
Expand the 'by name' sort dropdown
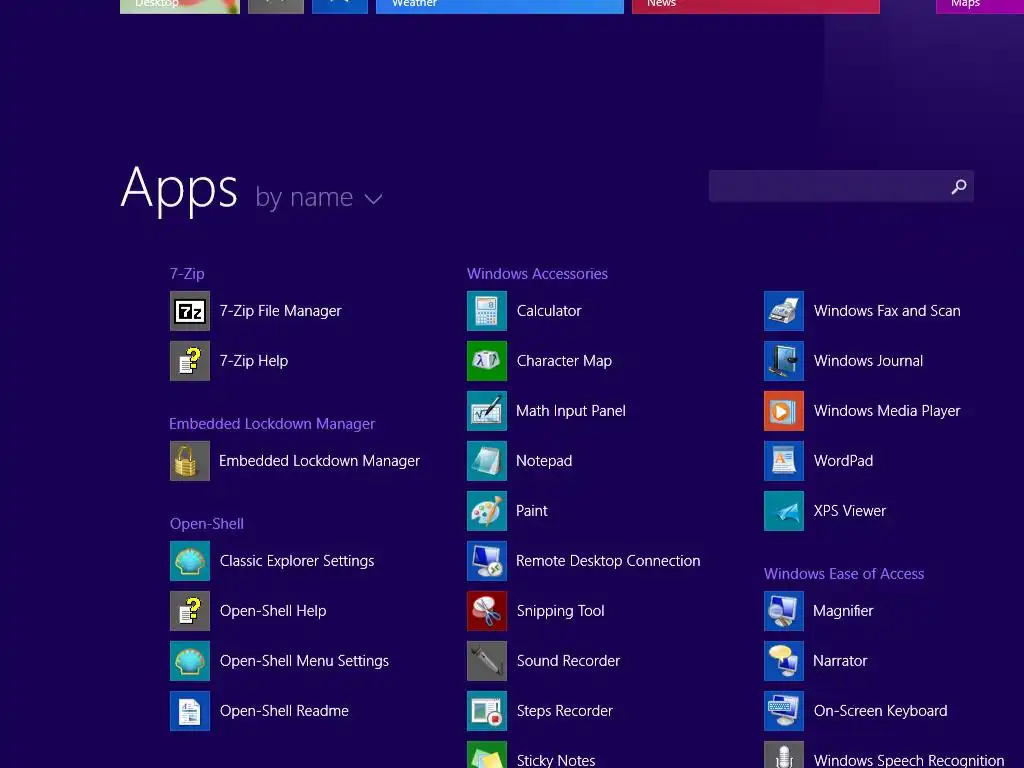point(319,197)
